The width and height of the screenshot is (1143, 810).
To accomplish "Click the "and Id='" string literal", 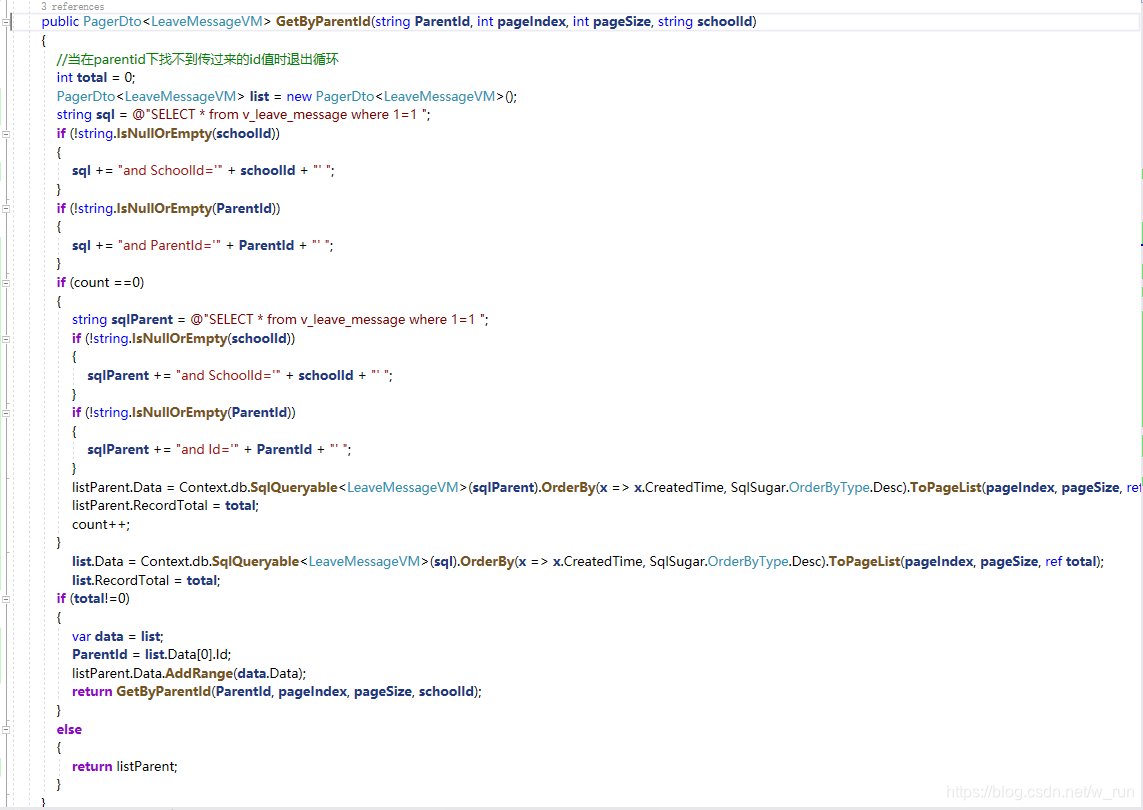I will 207,450.
